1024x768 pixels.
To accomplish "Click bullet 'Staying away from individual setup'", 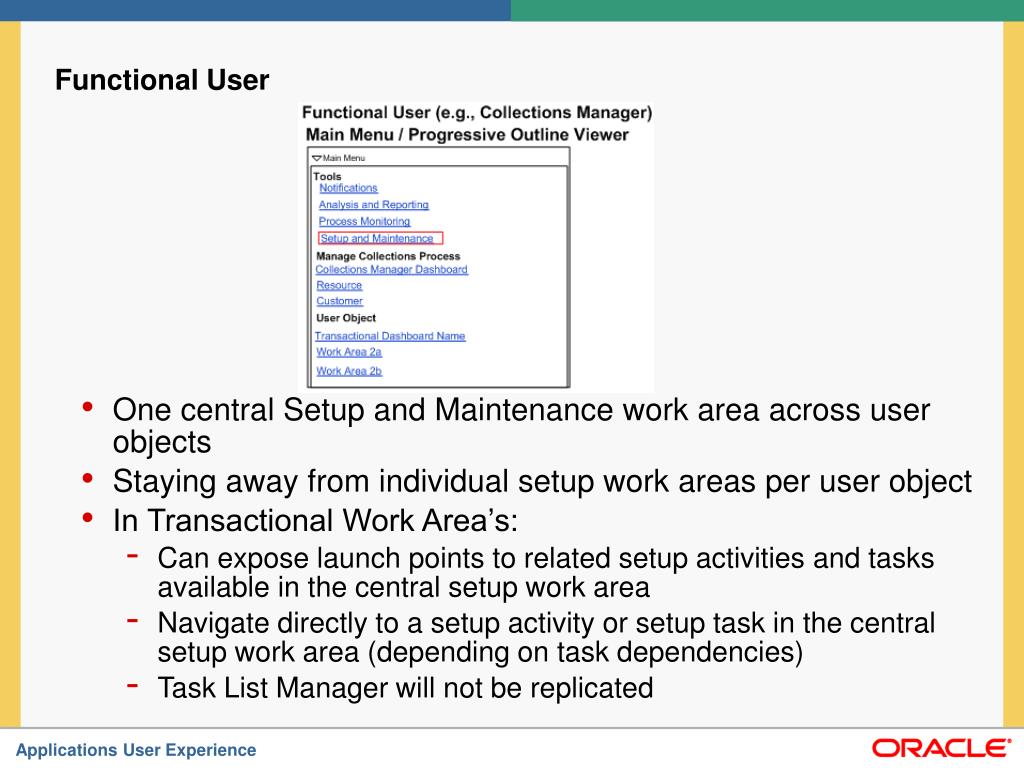I will (542, 482).
